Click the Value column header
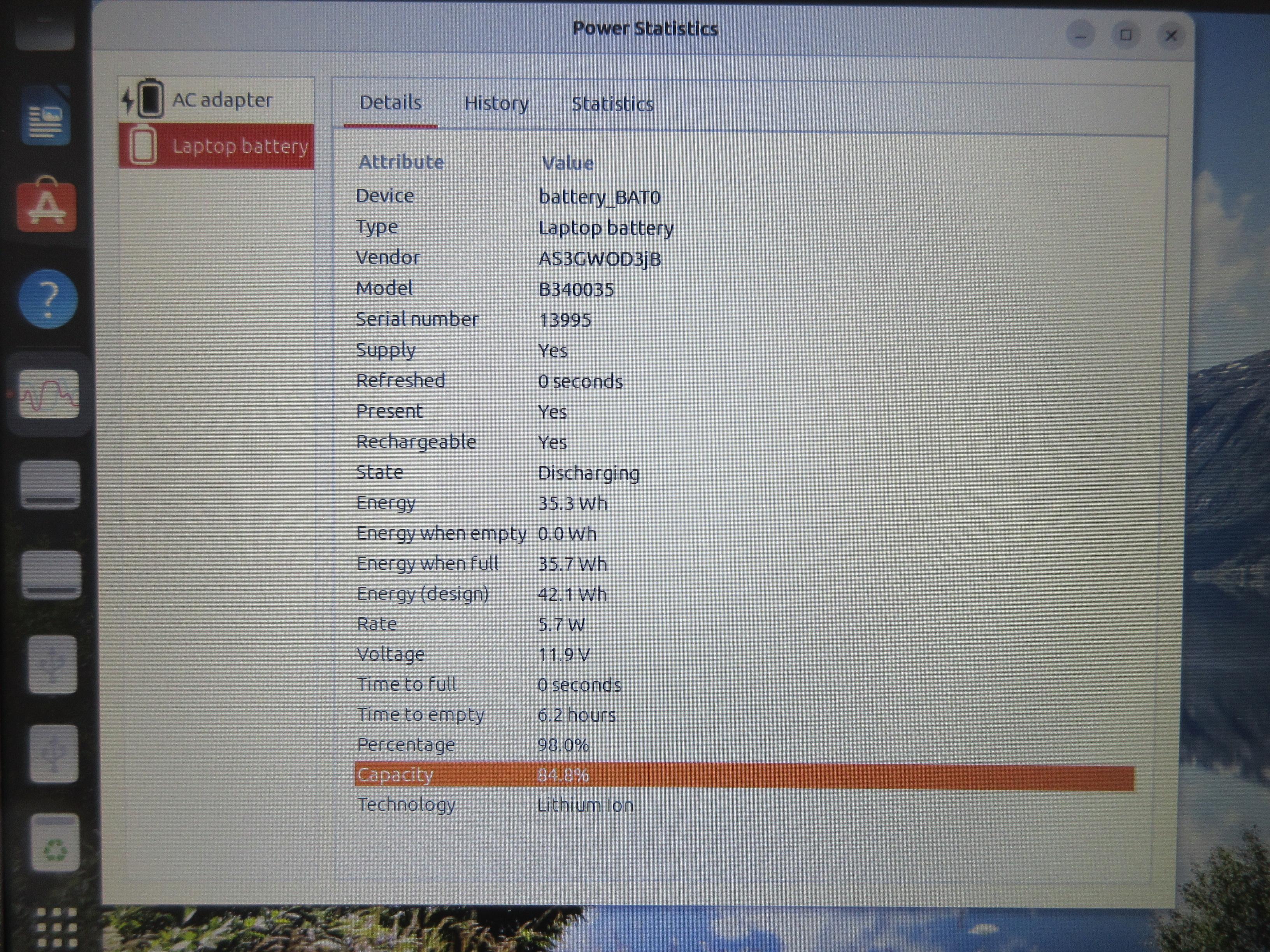The height and width of the screenshot is (952, 1270). point(568,164)
